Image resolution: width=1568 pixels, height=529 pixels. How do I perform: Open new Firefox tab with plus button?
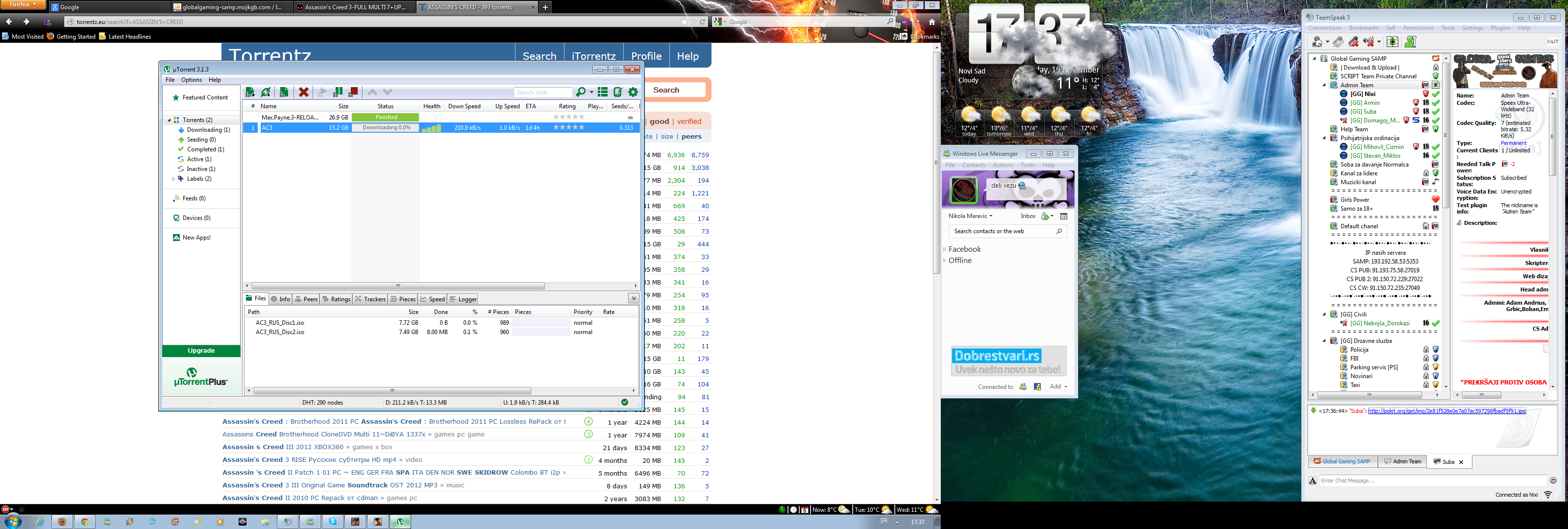click(545, 7)
